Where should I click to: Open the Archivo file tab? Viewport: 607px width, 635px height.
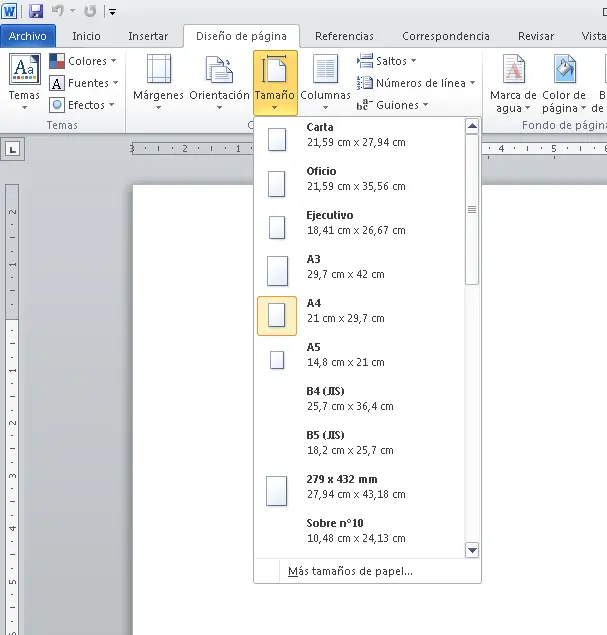pos(28,36)
